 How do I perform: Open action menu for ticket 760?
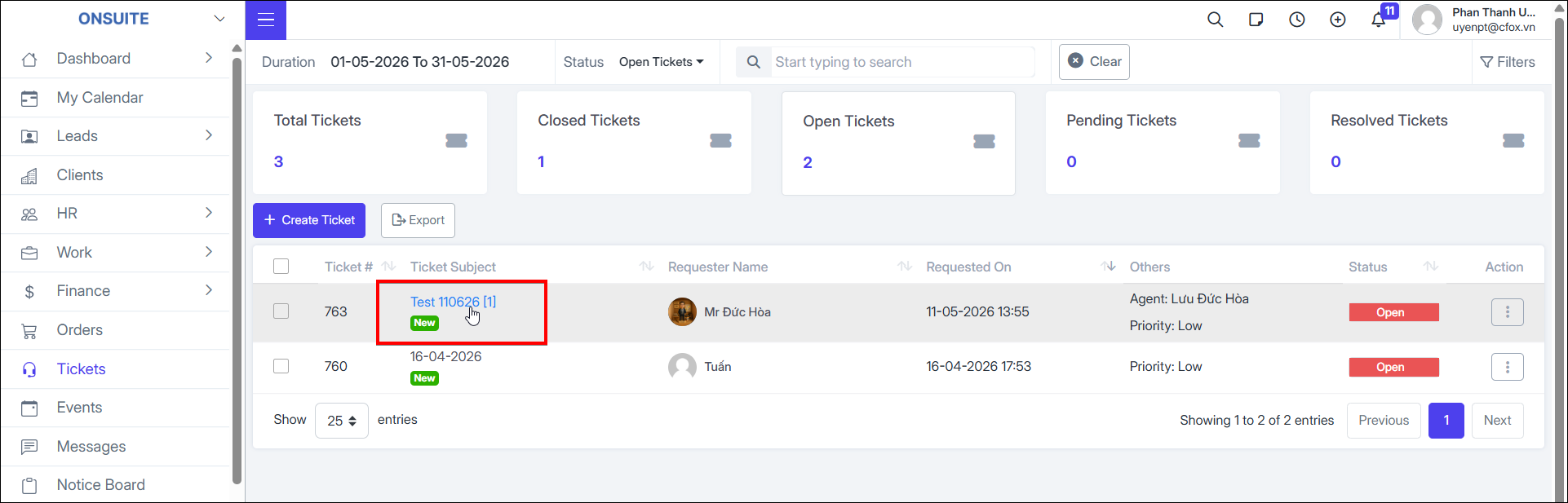point(1507,367)
